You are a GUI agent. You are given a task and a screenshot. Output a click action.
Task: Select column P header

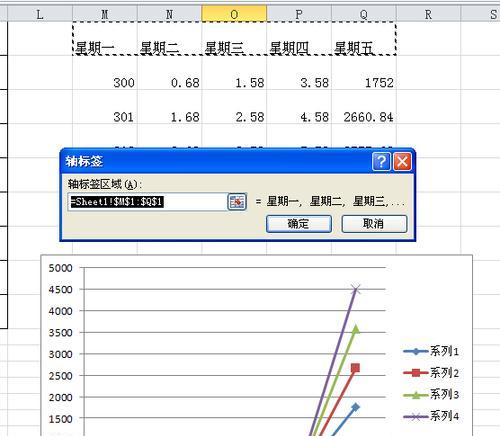click(x=299, y=14)
